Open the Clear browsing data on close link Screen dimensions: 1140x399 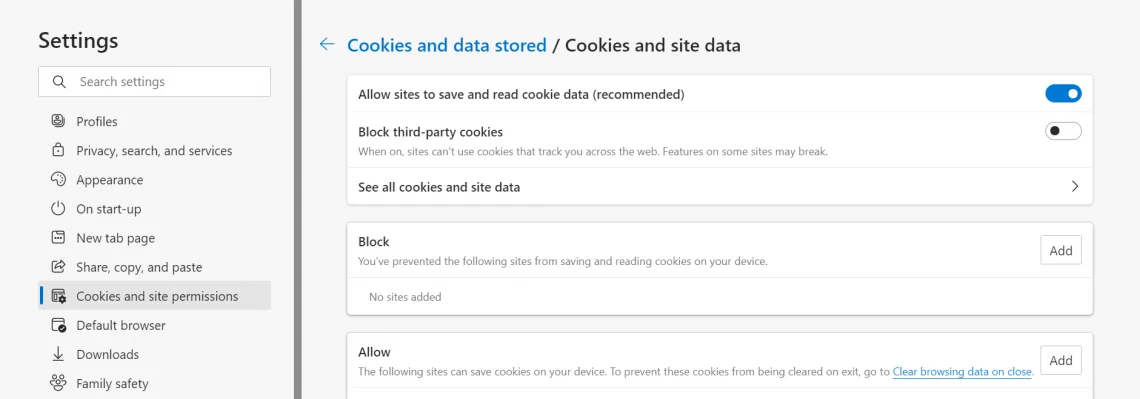962,371
